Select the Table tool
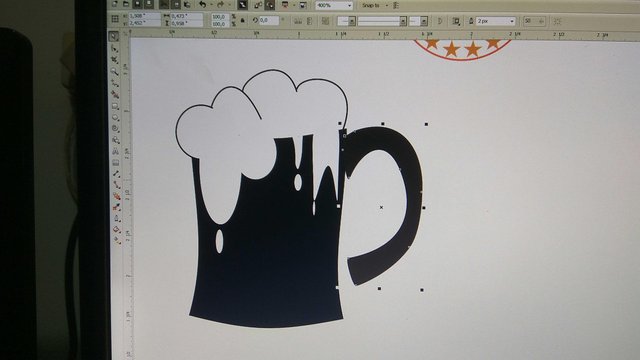640x360 pixels. [116, 162]
